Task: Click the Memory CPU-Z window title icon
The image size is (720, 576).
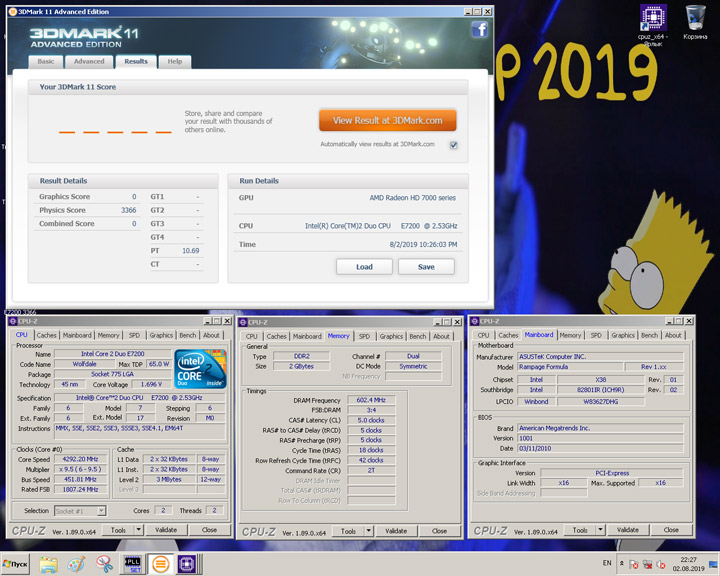Action: [x=243, y=322]
